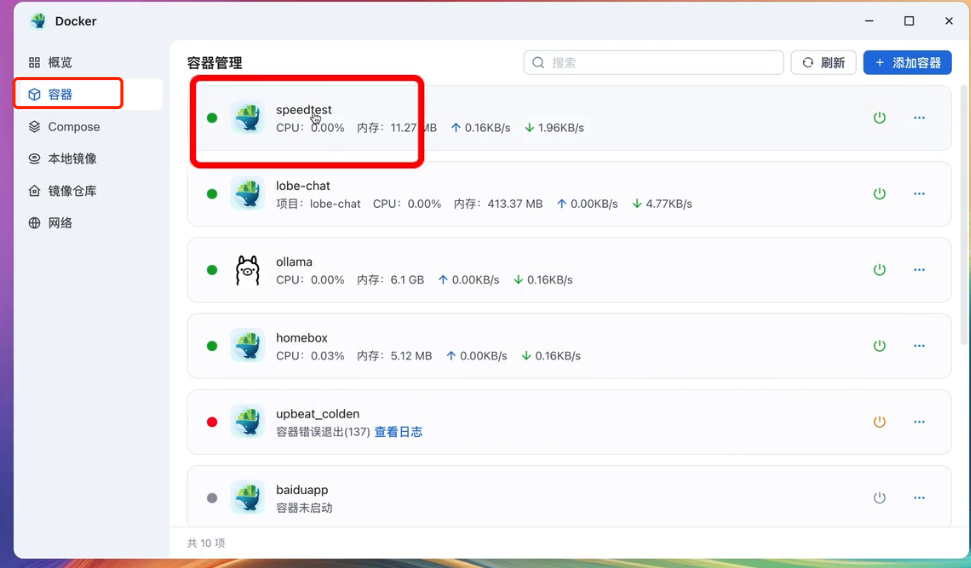971x568 pixels.
Task: Click the search field 搜索
Action: pyautogui.click(x=653, y=63)
